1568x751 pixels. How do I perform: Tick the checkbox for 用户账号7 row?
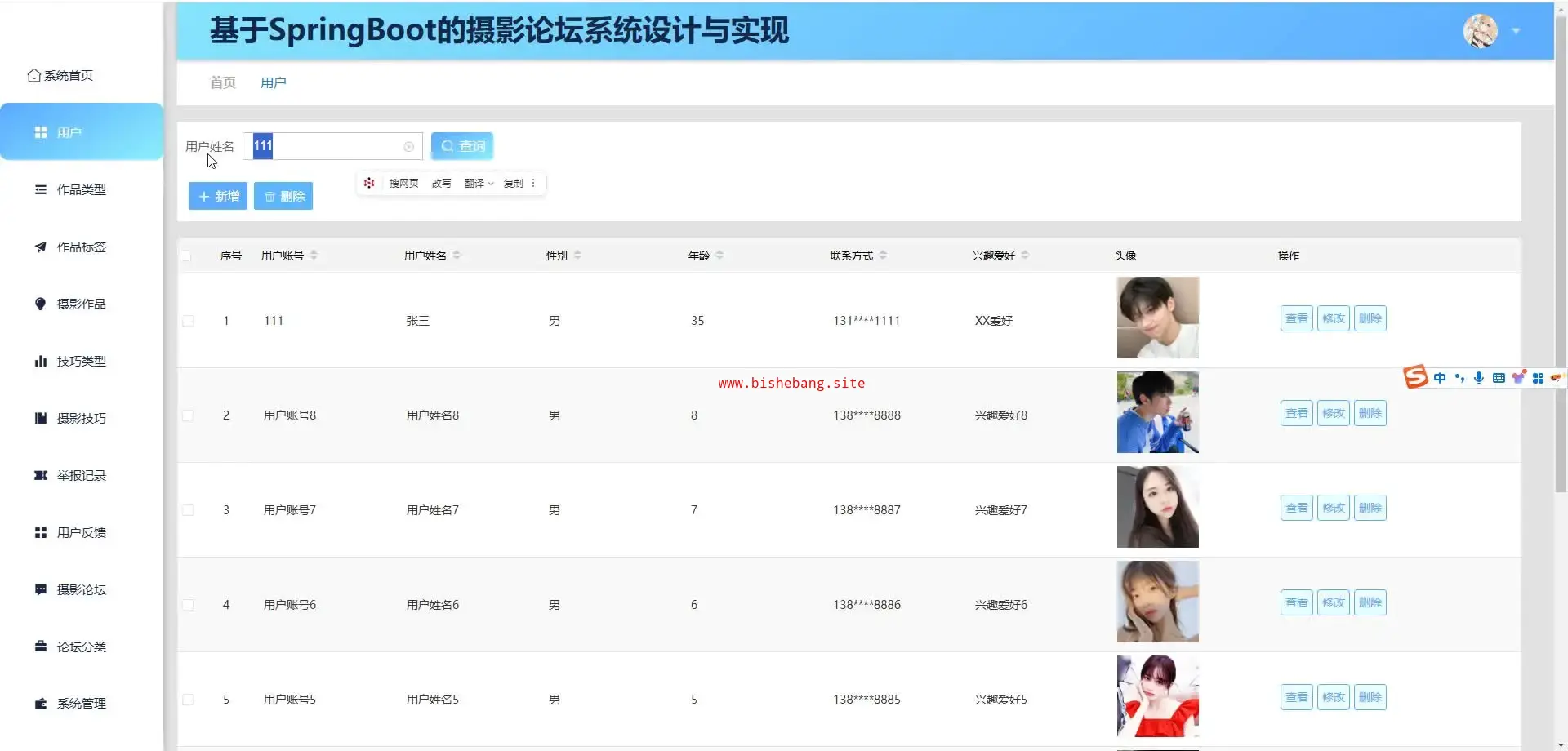click(x=188, y=510)
